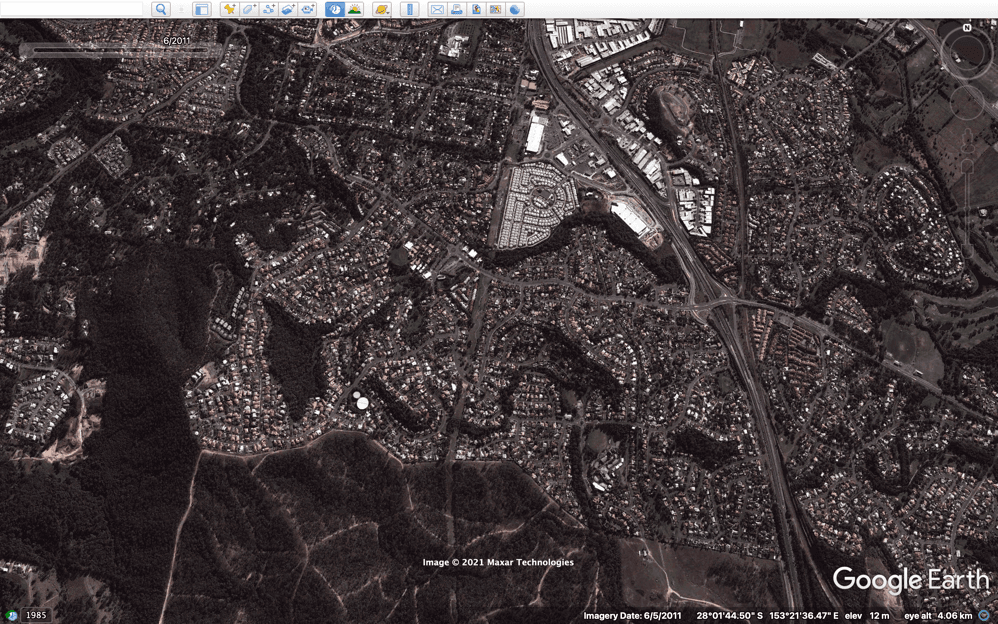This screenshot has height=624, width=998.
Task: Toggle the historical imagery clock button
Action: 335,9
